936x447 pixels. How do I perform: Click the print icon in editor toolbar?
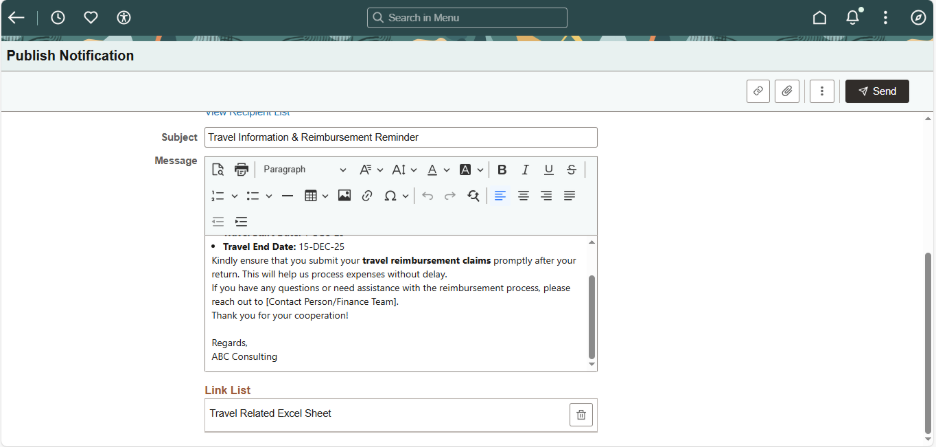pos(241,170)
